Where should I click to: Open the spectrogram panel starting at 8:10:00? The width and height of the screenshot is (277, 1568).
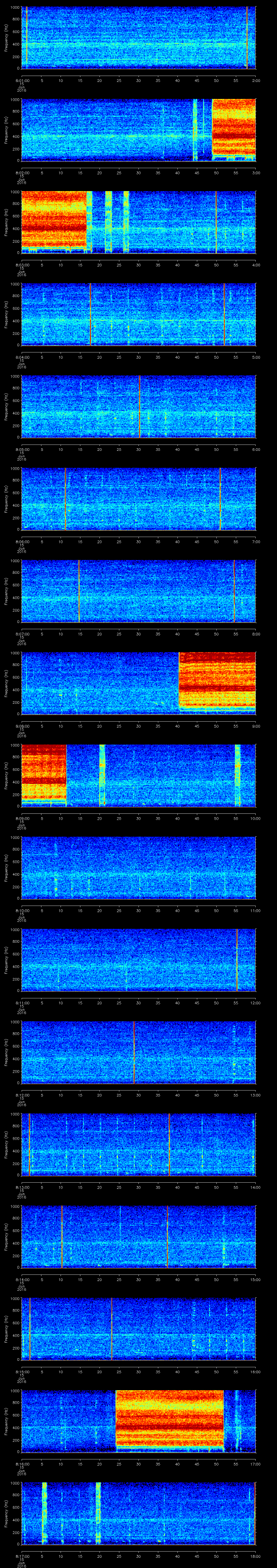[138, 868]
